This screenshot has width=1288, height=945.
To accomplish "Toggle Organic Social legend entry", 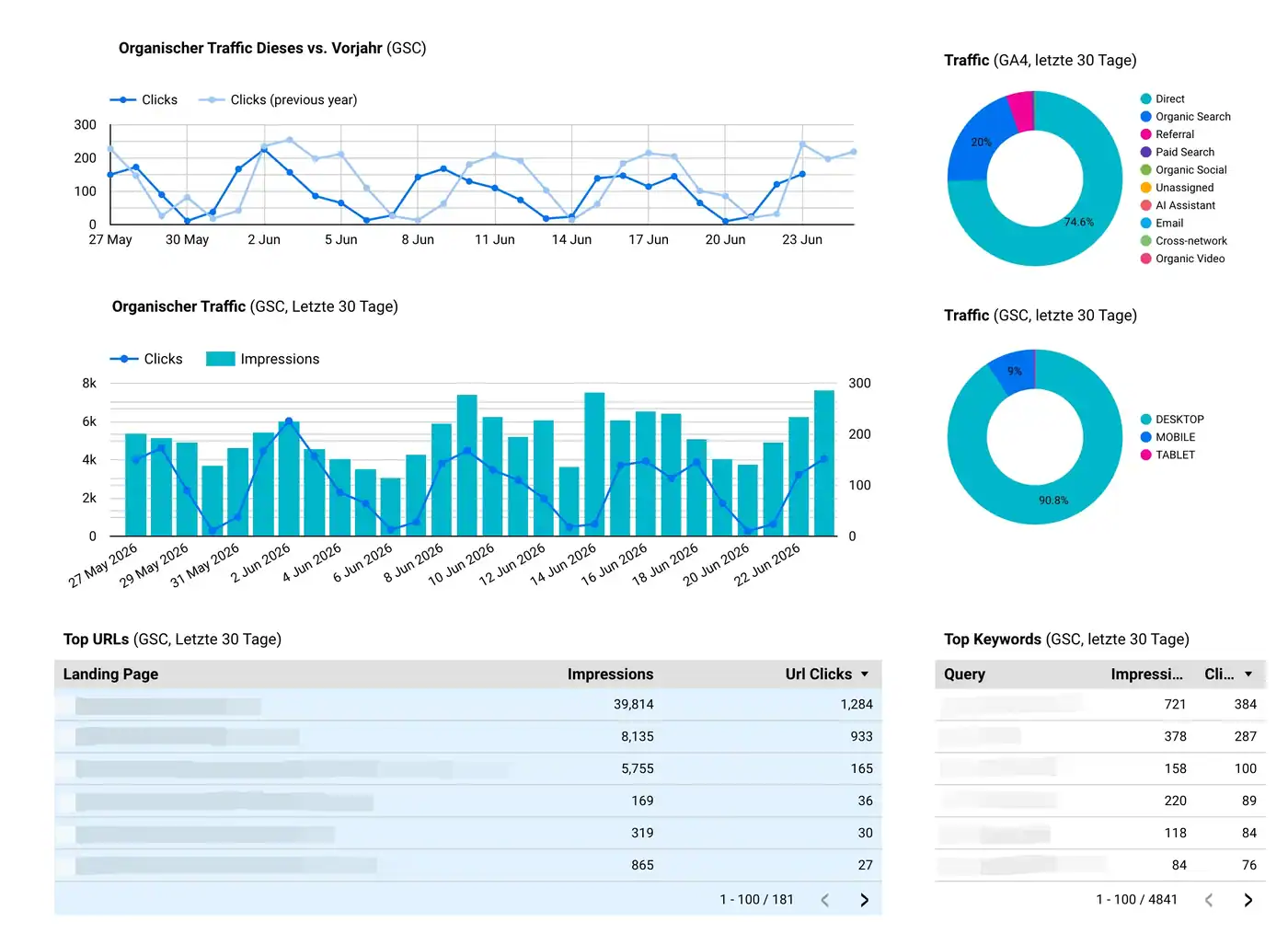I will (1183, 170).
